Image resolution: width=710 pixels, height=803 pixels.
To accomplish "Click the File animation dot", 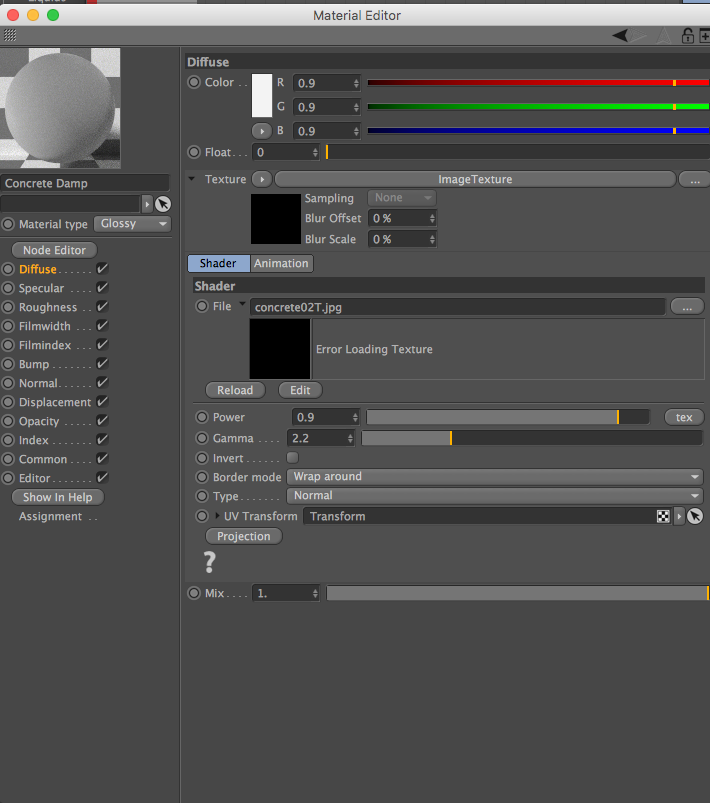I will coord(202,306).
